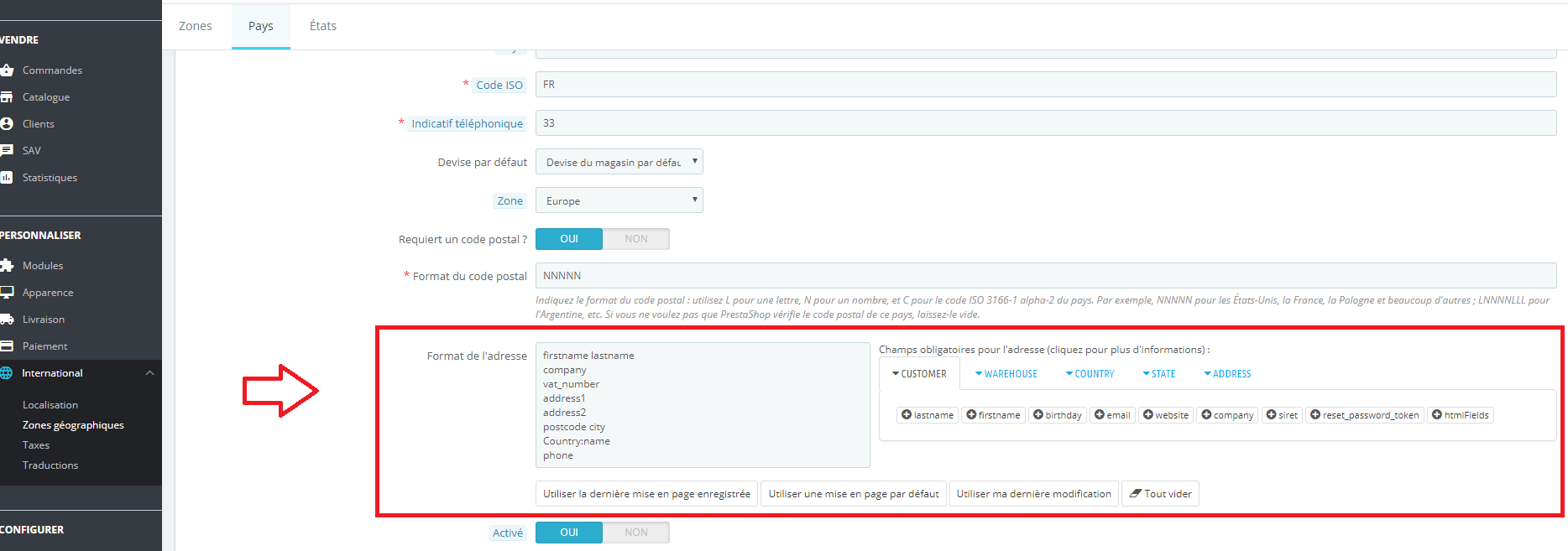Expand the COUNTRY fields tab

coord(1090,374)
